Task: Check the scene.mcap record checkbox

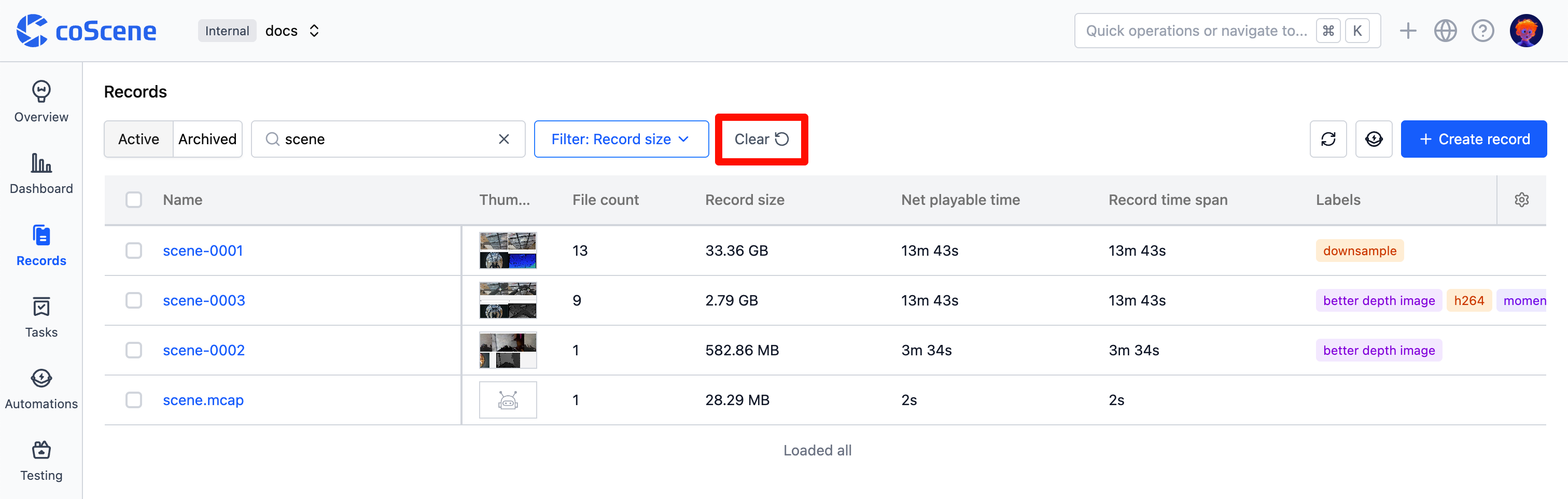Action: pyautogui.click(x=133, y=400)
